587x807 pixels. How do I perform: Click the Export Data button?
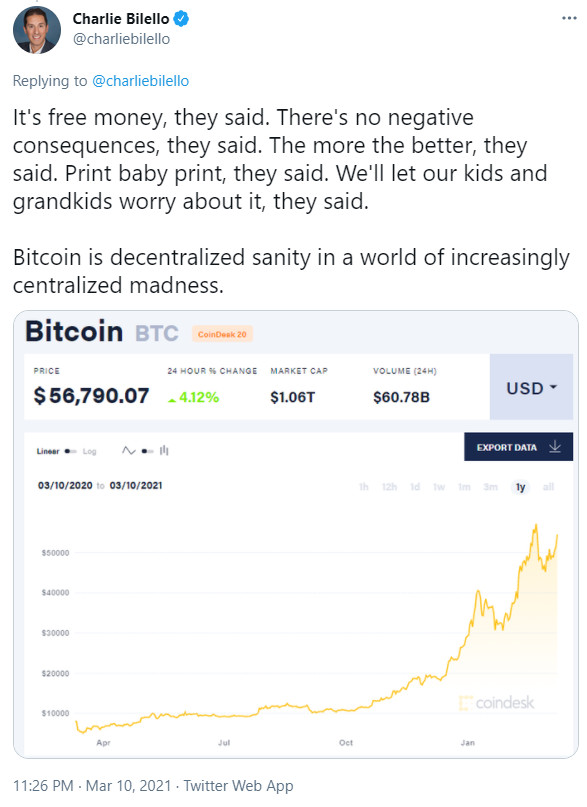518,447
